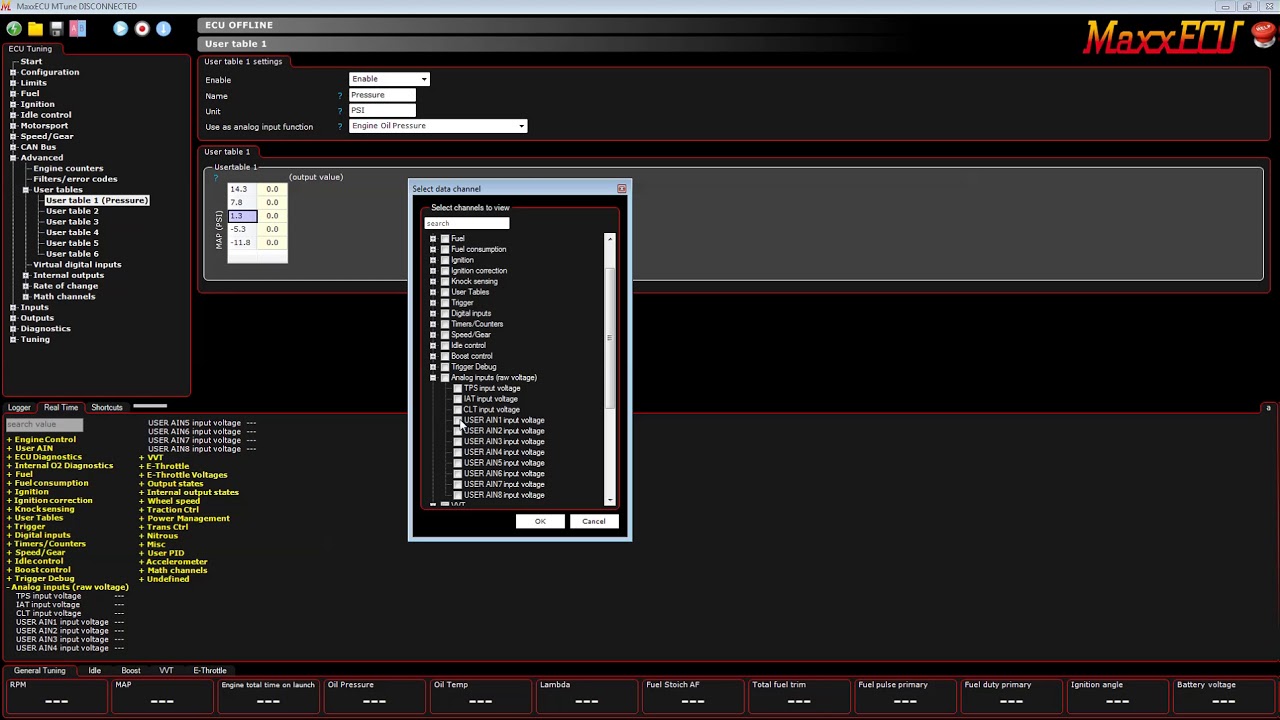This screenshot has height=720, width=1280.
Task: Click the Battery voltage gauge panel
Action: coord(1224,695)
